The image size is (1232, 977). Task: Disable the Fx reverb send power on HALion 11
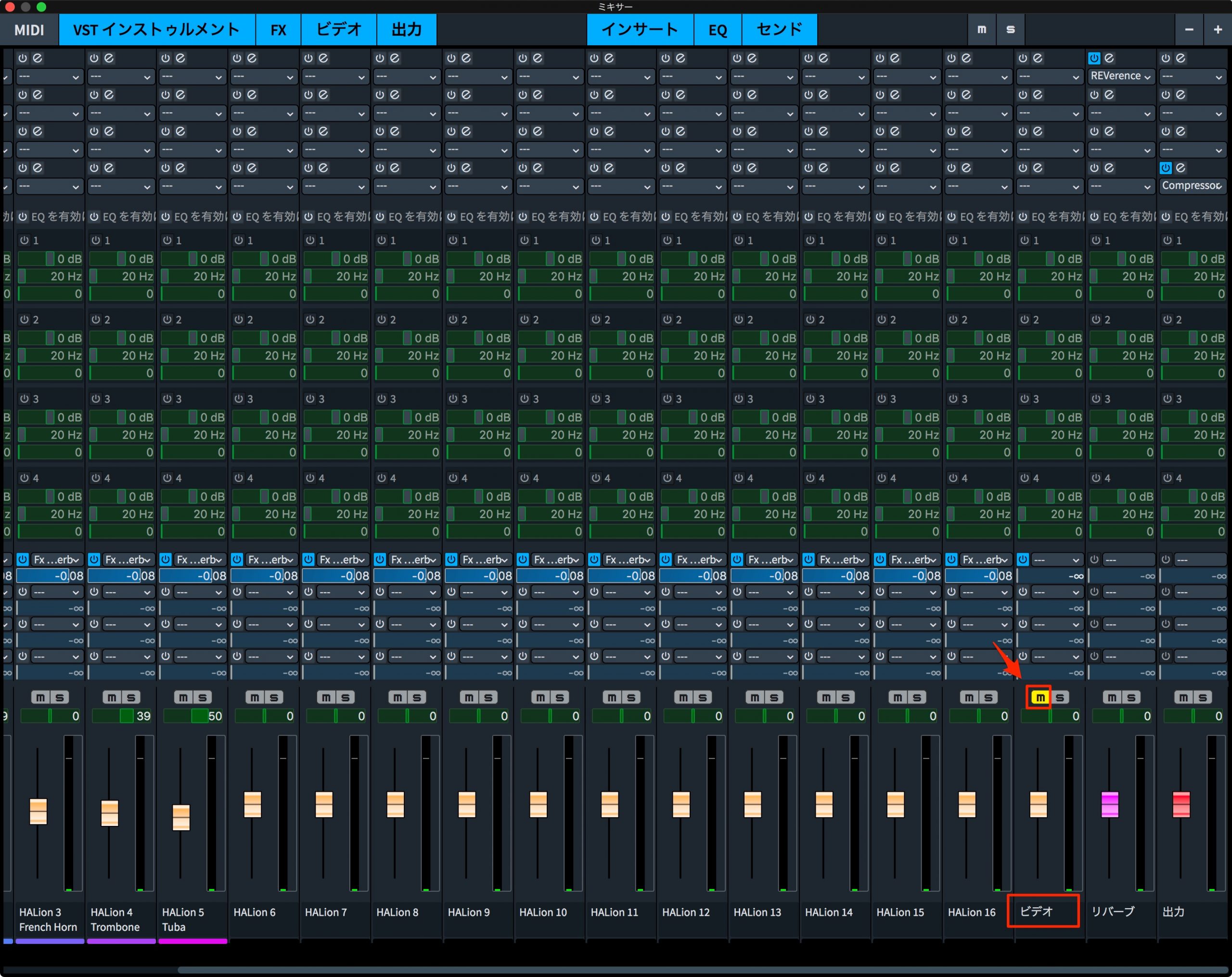tap(594, 559)
